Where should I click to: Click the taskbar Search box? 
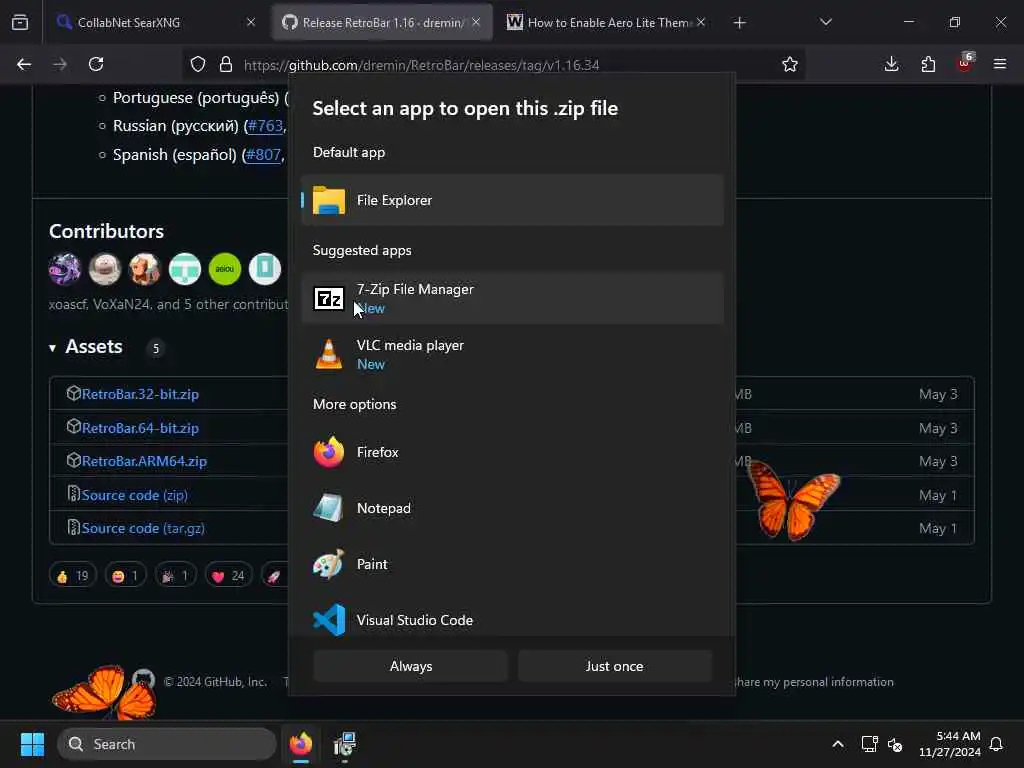[x=167, y=744]
